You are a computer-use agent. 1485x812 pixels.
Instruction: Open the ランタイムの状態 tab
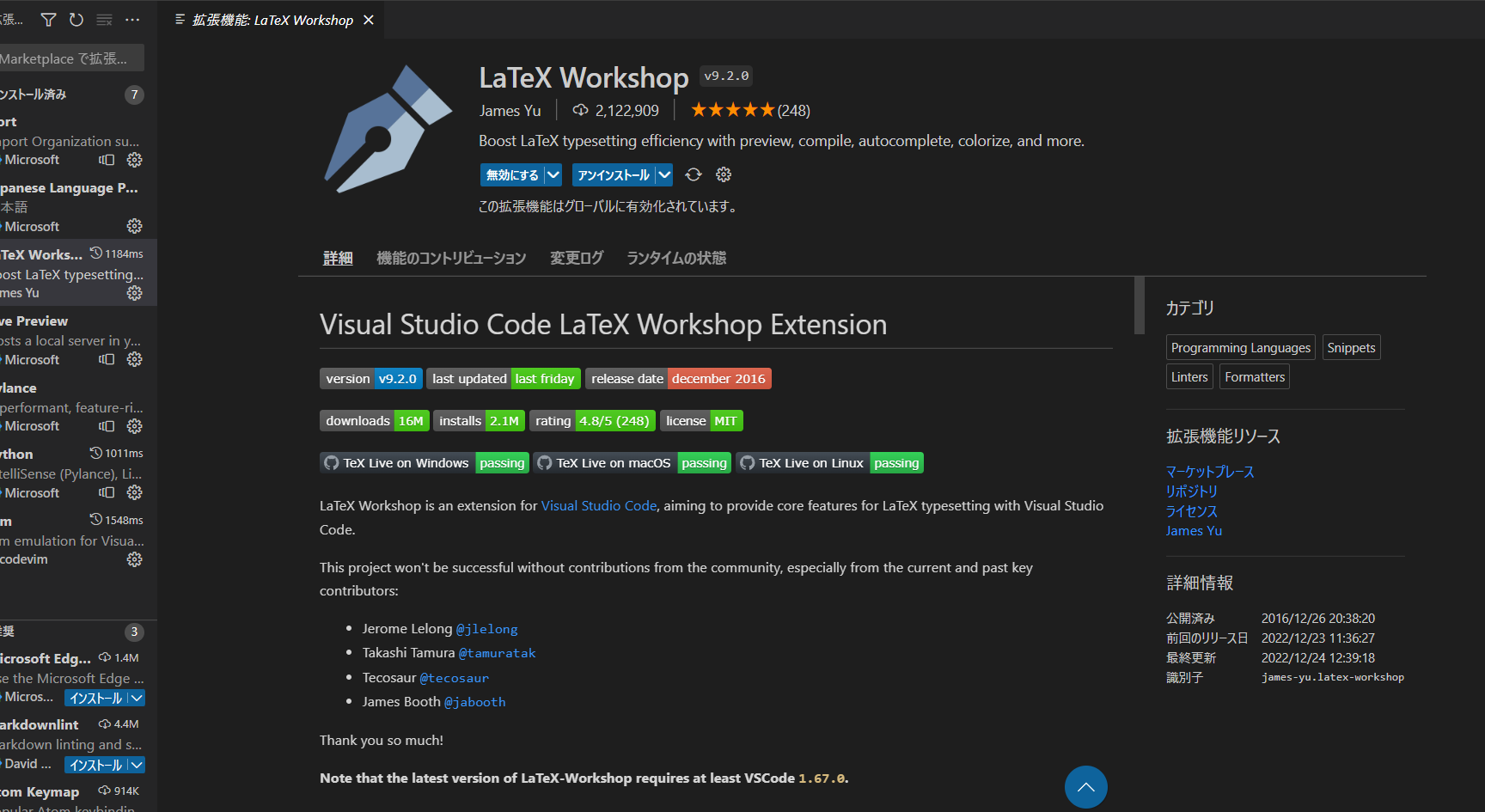676,258
